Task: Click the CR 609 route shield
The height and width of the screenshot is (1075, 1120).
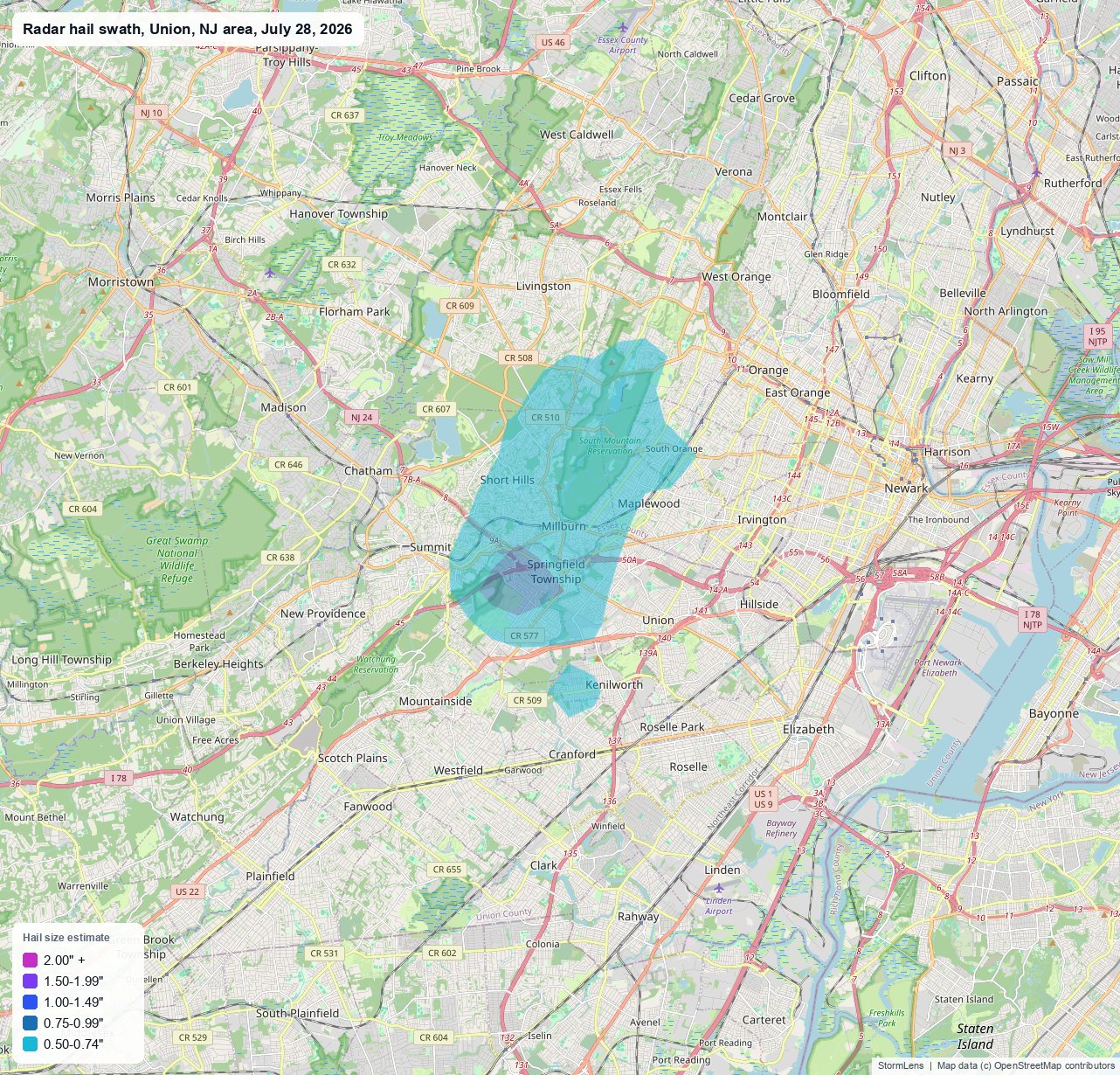Action: pyautogui.click(x=460, y=305)
